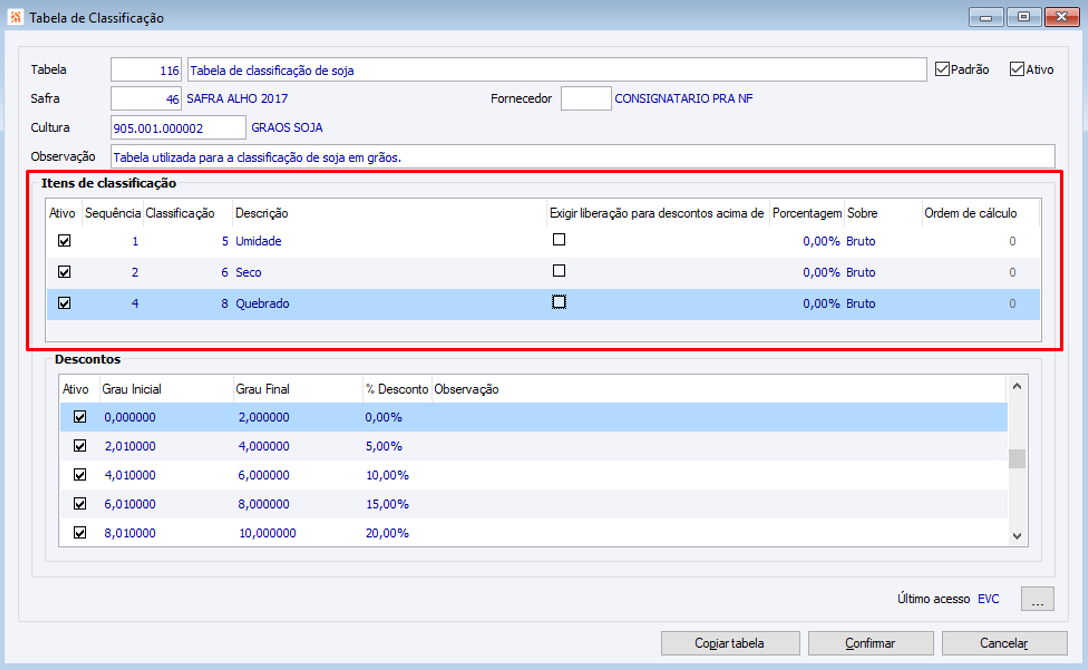Click the Descontos scrollbar thumb
Viewport: 1088px width, 670px height.
coord(1017,458)
